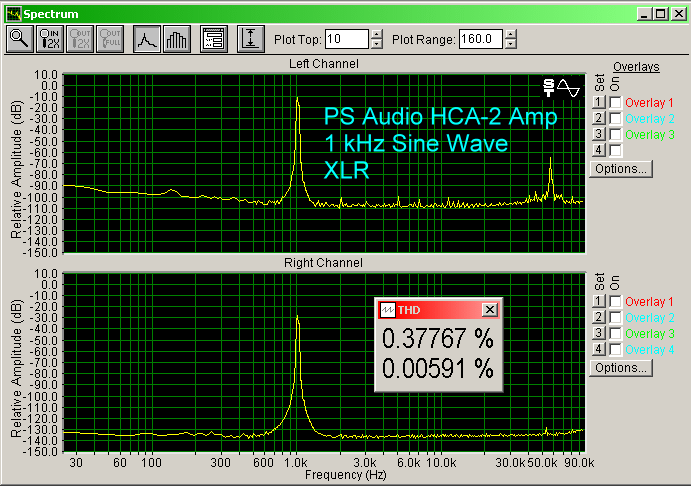Set overlay 4 for right channel
This screenshot has width=691, height=486.
click(598, 349)
